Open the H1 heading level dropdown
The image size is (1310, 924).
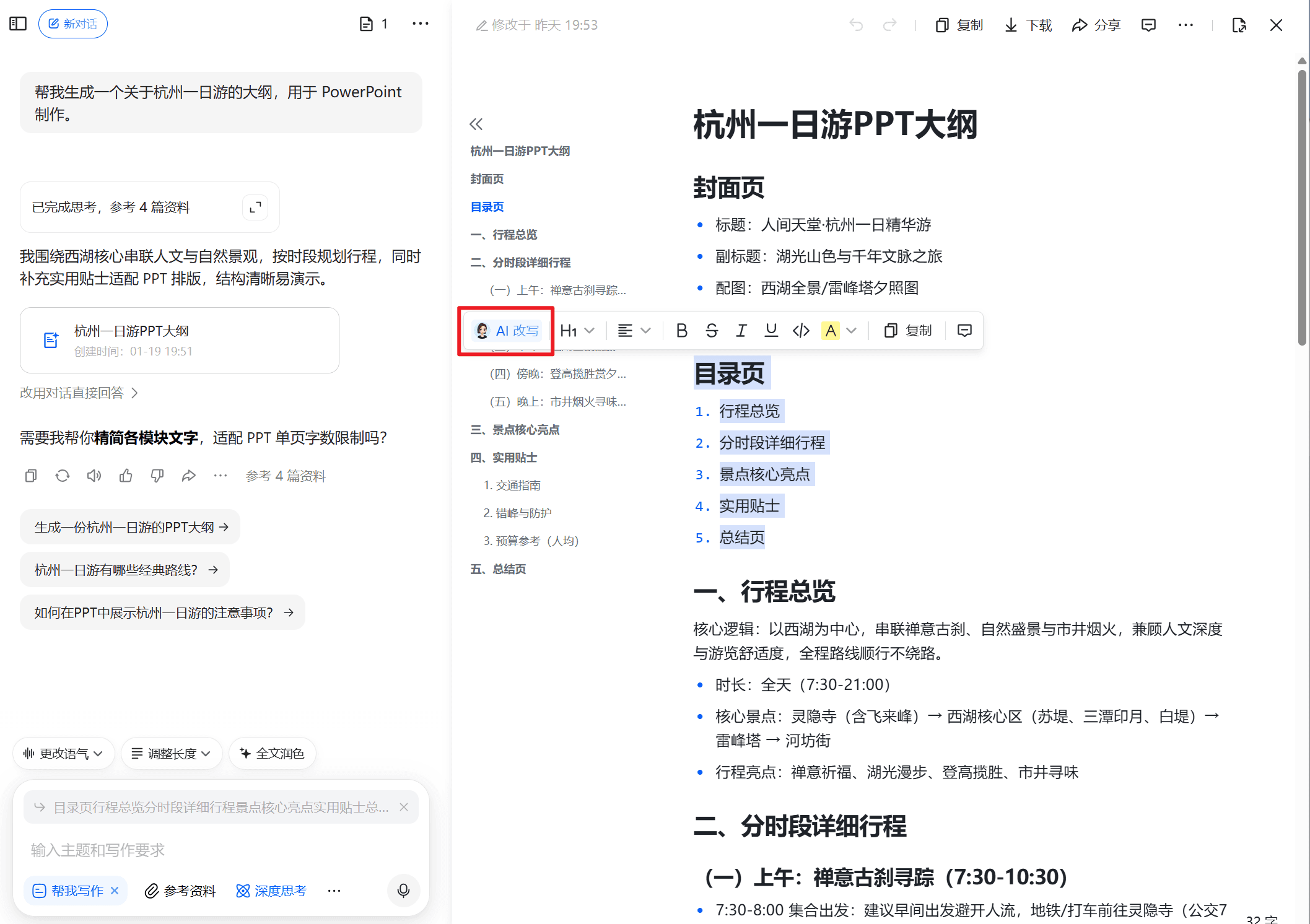coord(577,331)
